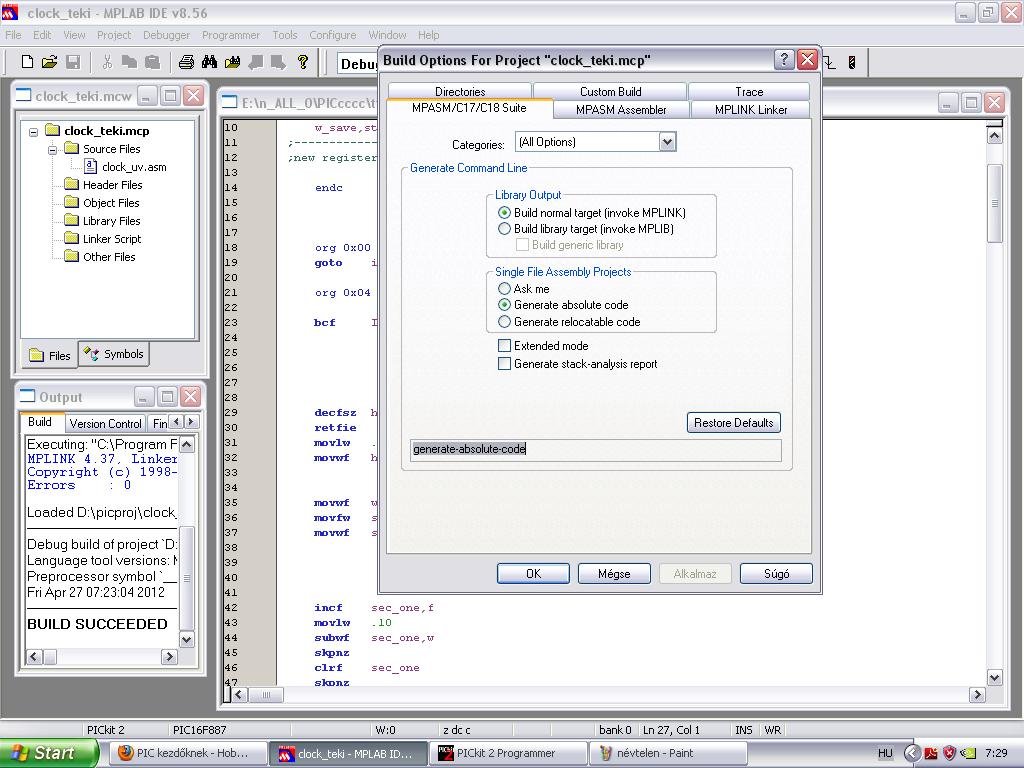The height and width of the screenshot is (768, 1024).
Task: Open névtelen - Paint from taskbar
Action: (666, 753)
